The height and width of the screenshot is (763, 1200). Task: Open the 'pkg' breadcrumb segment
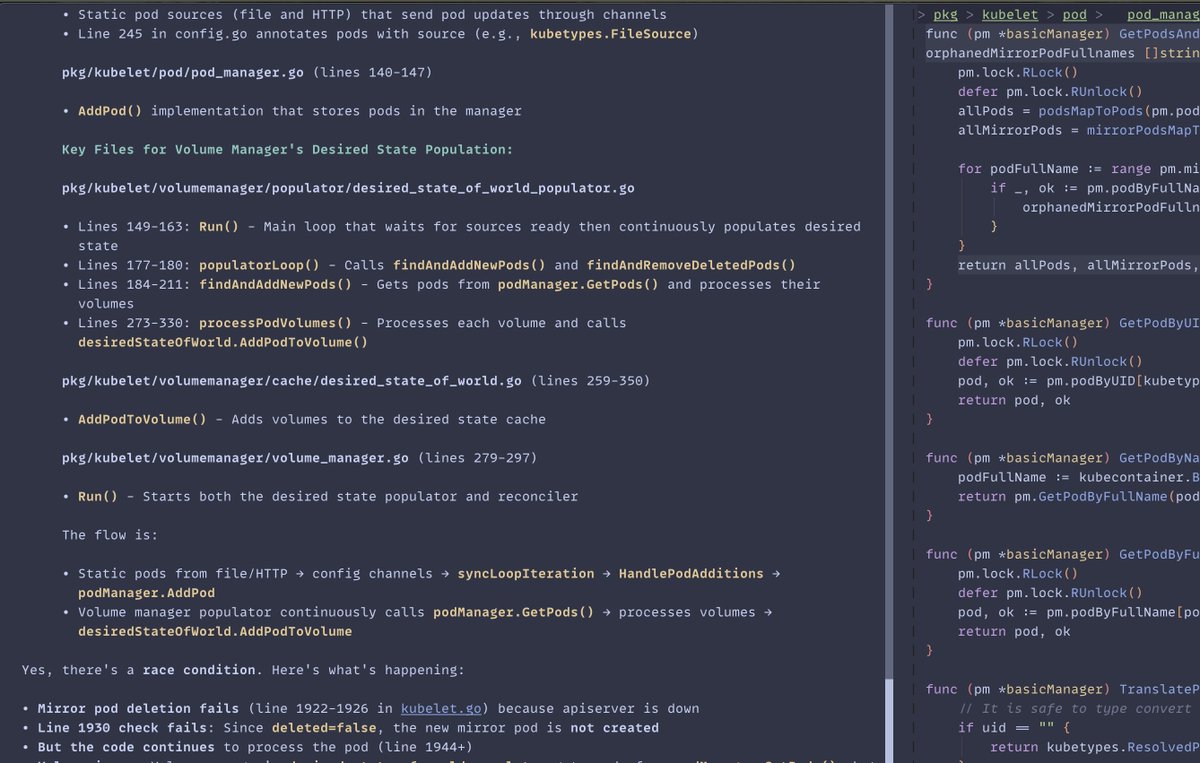945,15
